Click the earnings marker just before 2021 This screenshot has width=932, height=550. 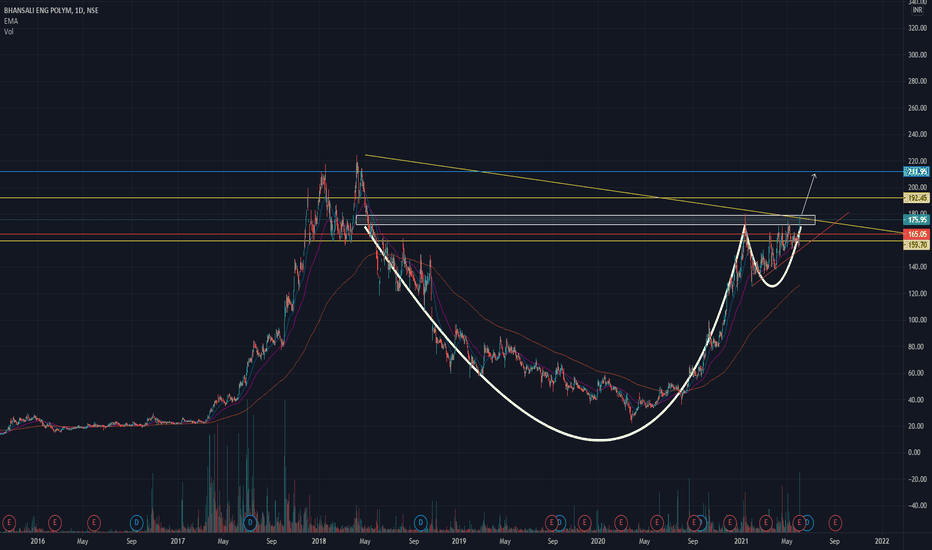click(729, 523)
